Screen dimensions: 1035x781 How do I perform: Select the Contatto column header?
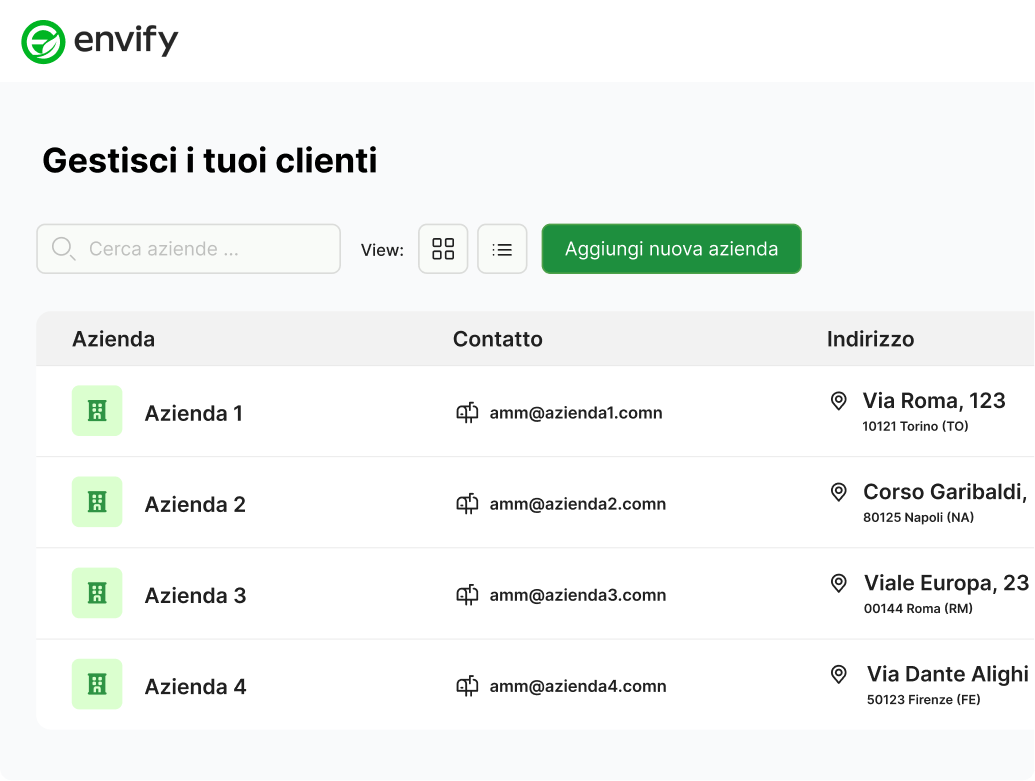[497, 339]
